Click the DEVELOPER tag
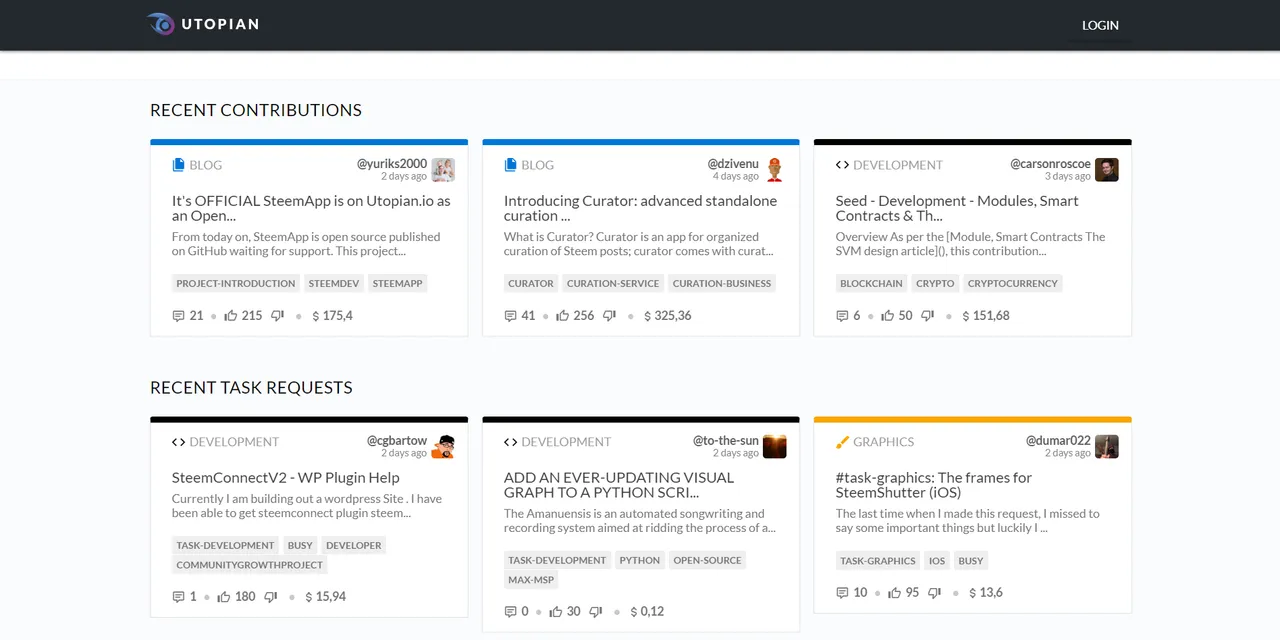1280x640 pixels. click(354, 545)
